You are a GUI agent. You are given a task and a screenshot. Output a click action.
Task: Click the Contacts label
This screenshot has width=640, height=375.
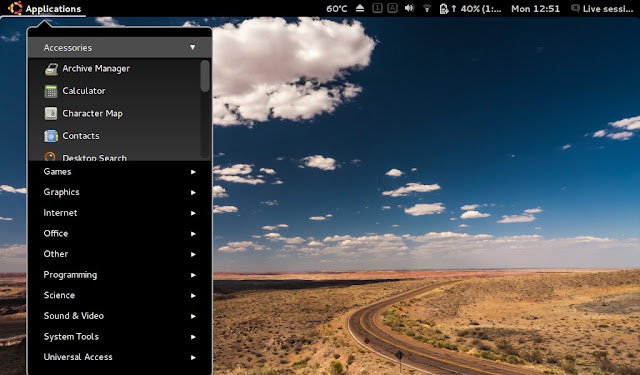[80, 135]
